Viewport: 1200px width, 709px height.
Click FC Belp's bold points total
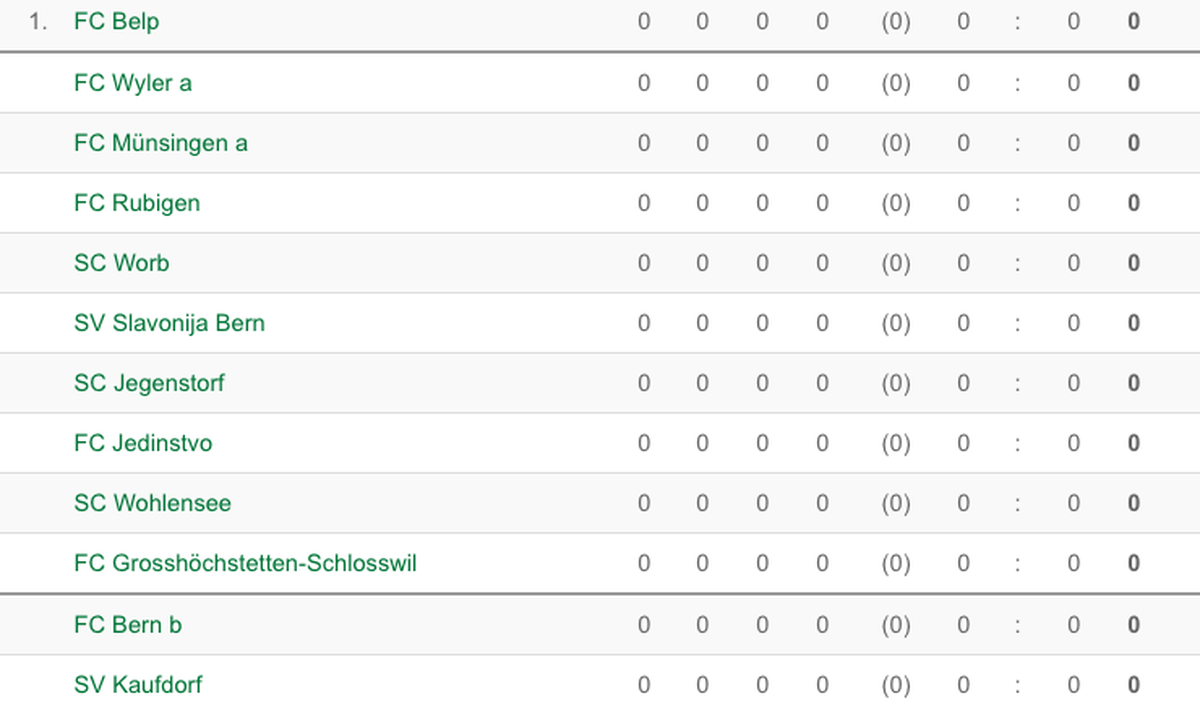click(1134, 21)
